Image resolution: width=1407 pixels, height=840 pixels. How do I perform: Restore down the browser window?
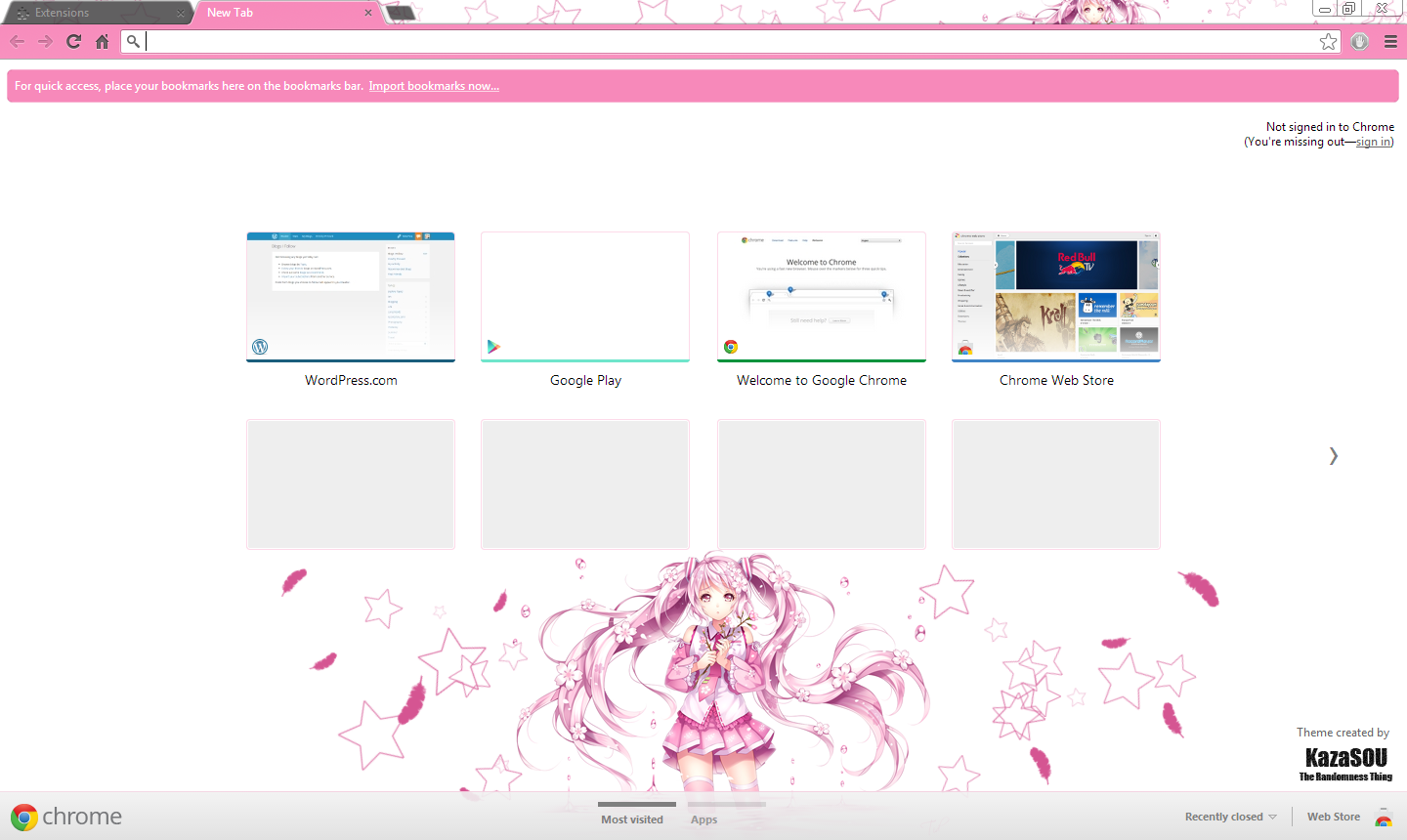coord(1348,9)
